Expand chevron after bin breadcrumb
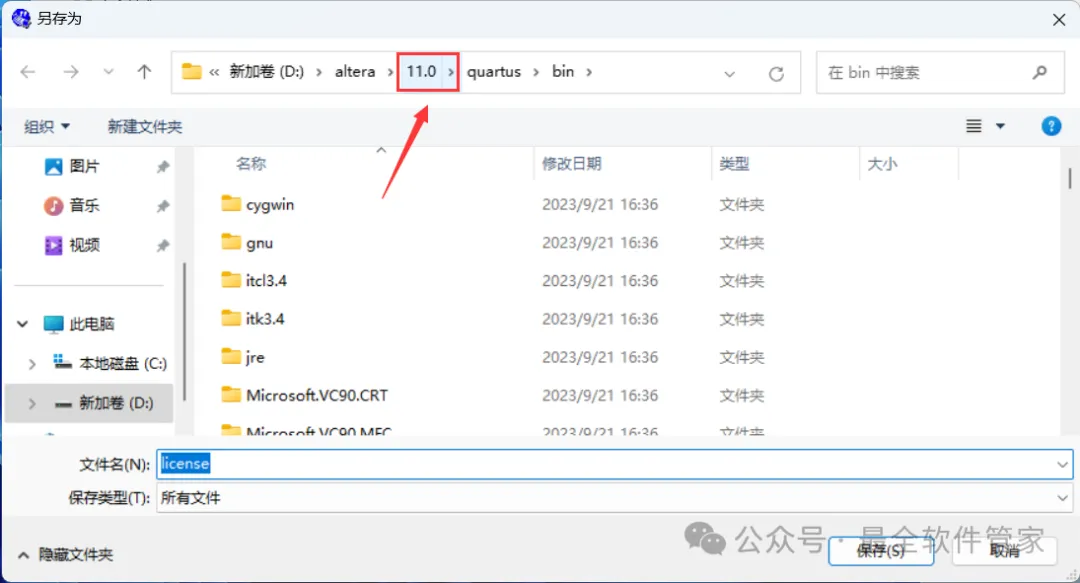 589,72
